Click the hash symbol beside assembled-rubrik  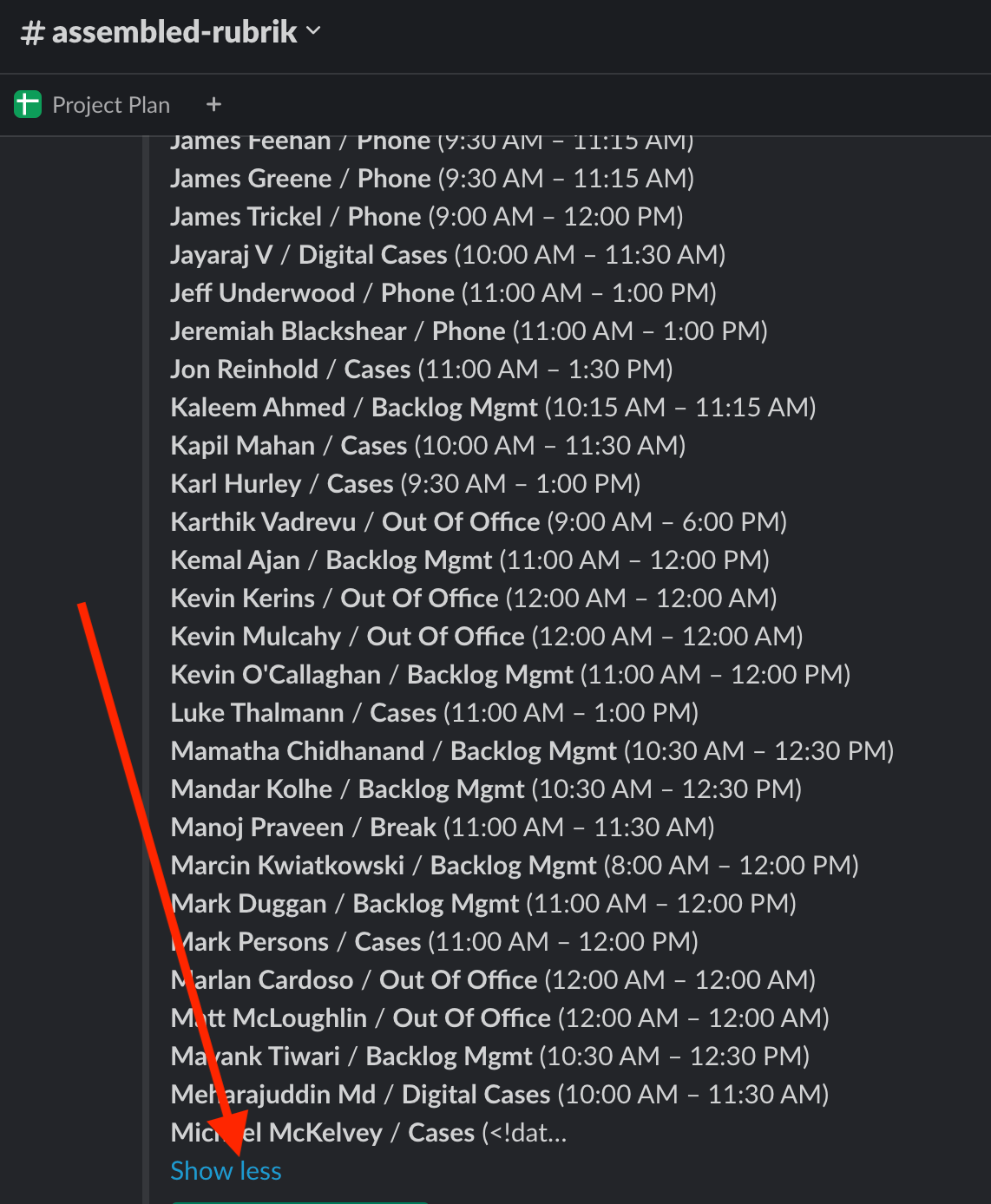pyautogui.click(x=32, y=33)
